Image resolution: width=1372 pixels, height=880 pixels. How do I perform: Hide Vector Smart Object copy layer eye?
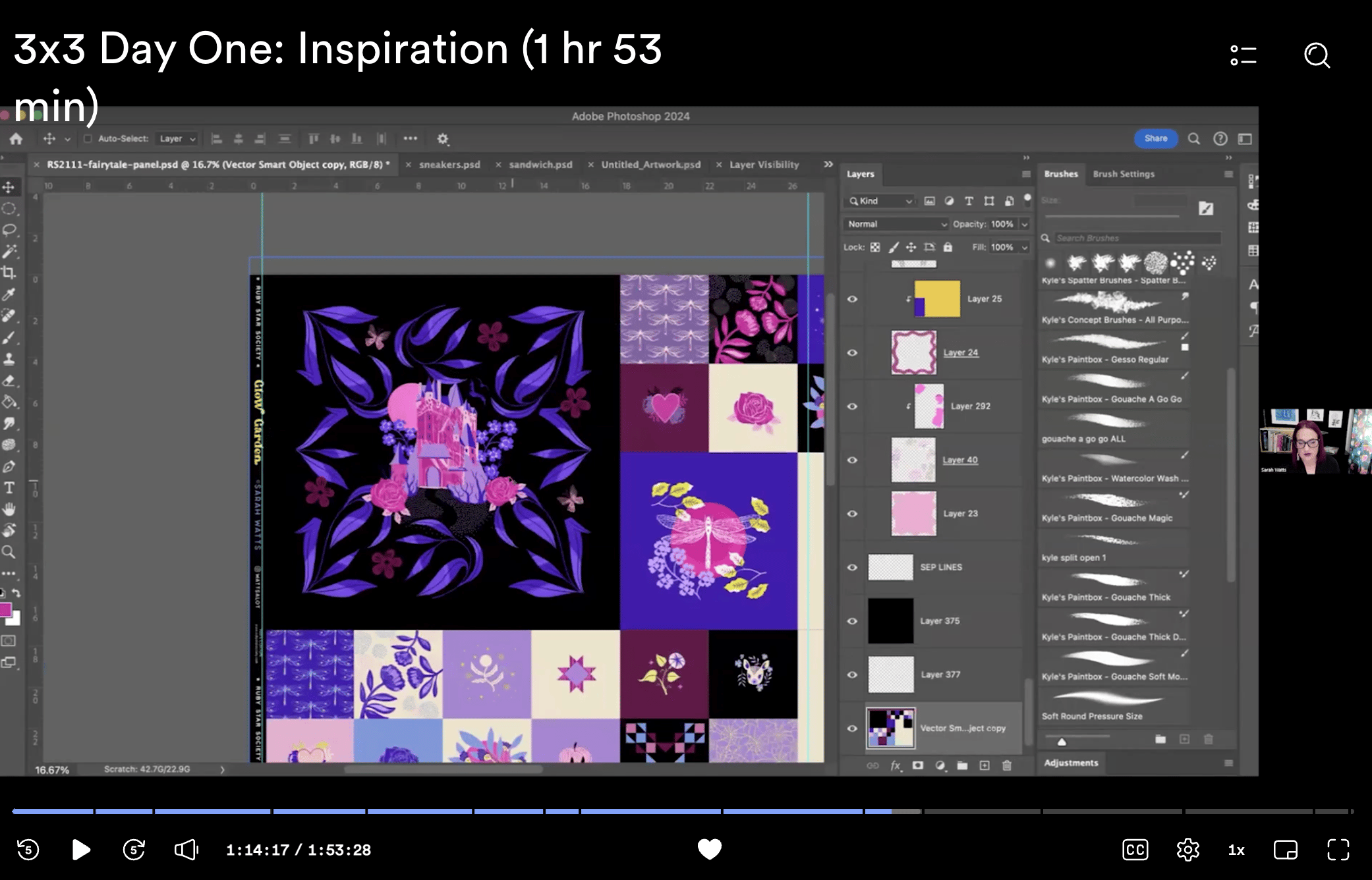pos(852,729)
